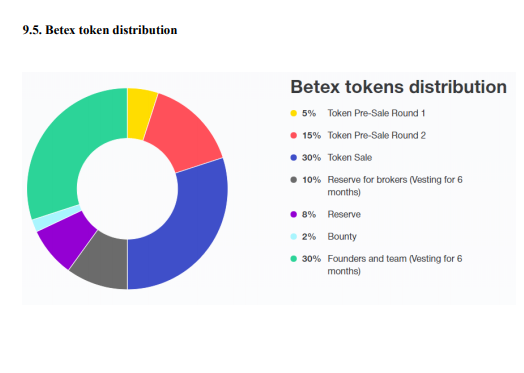Select the thin cyan Bounty donut slice

[x=57, y=218]
